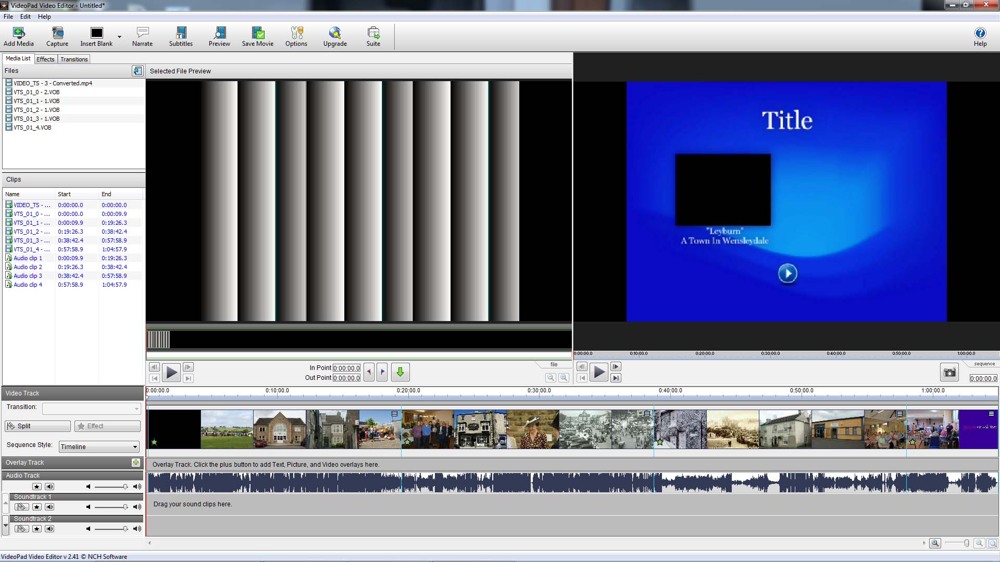This screenshot has width=1000, height=562.
Task: Open the Edit menu
Action: (x=25, y=17)
